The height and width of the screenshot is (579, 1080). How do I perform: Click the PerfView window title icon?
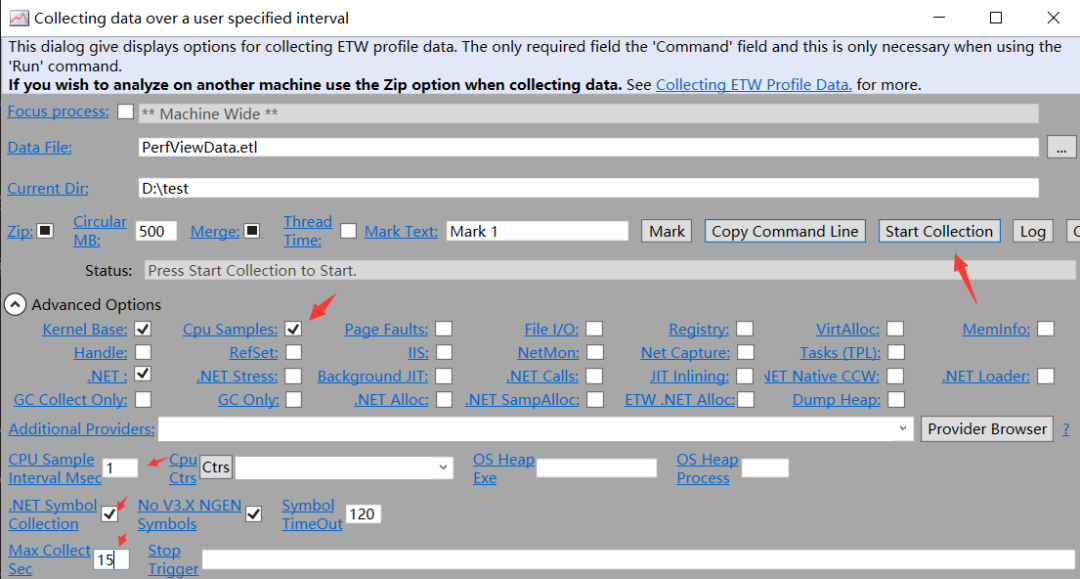(x=19, y=18)
